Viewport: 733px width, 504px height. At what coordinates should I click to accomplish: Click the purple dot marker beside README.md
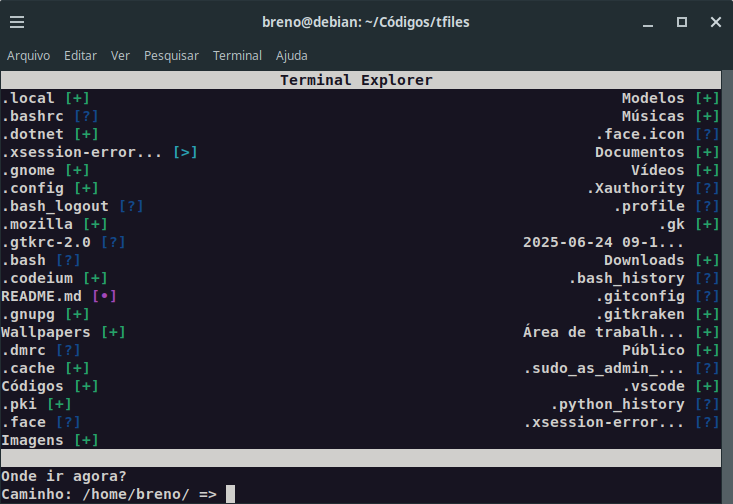[104, 296]
